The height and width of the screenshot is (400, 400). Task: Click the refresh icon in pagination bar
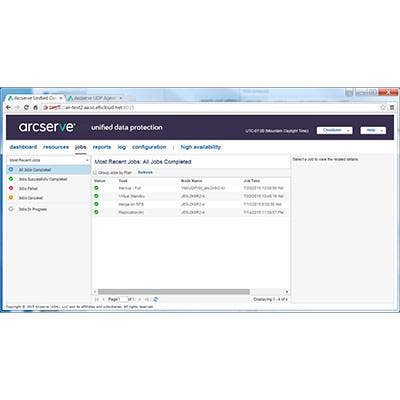[155, 299]
